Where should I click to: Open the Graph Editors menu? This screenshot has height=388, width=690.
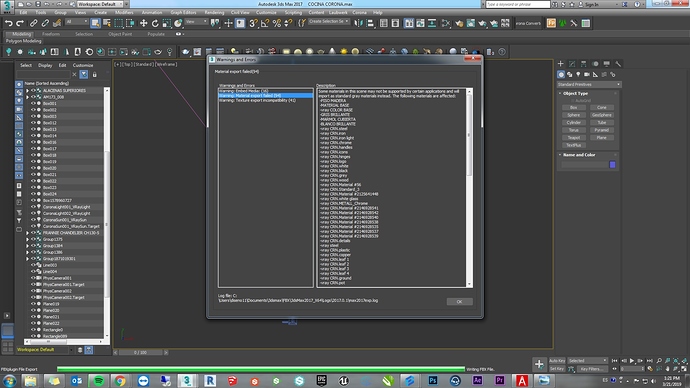pyautogui.click(x=183, y=12)
